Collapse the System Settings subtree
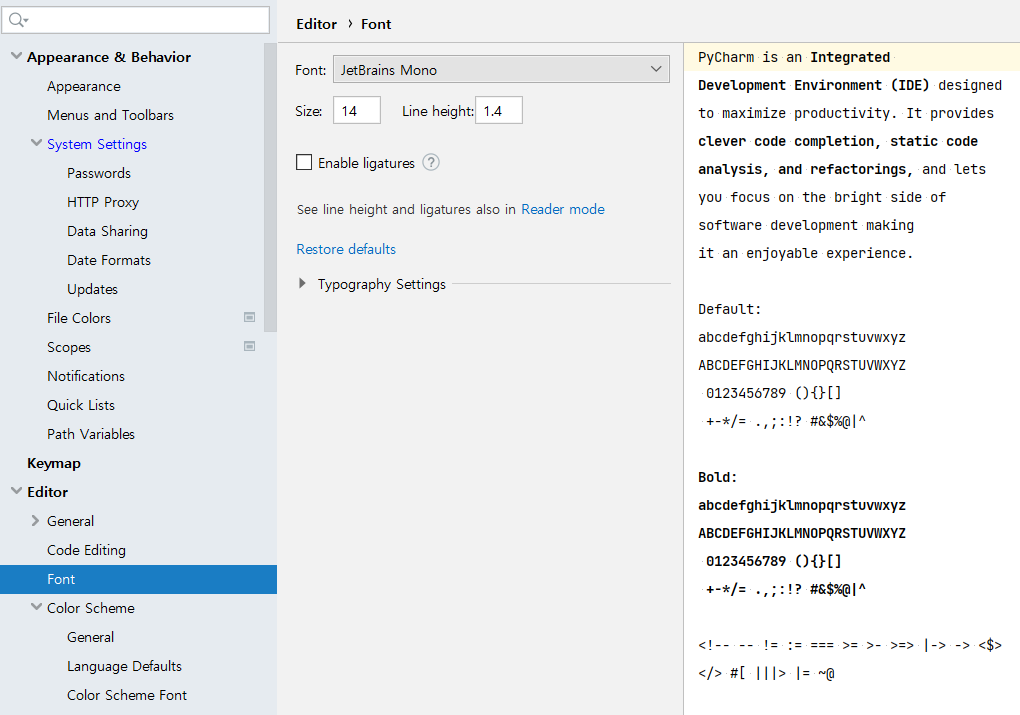This screenshot has width=1020, height=715. pos(36,143)
